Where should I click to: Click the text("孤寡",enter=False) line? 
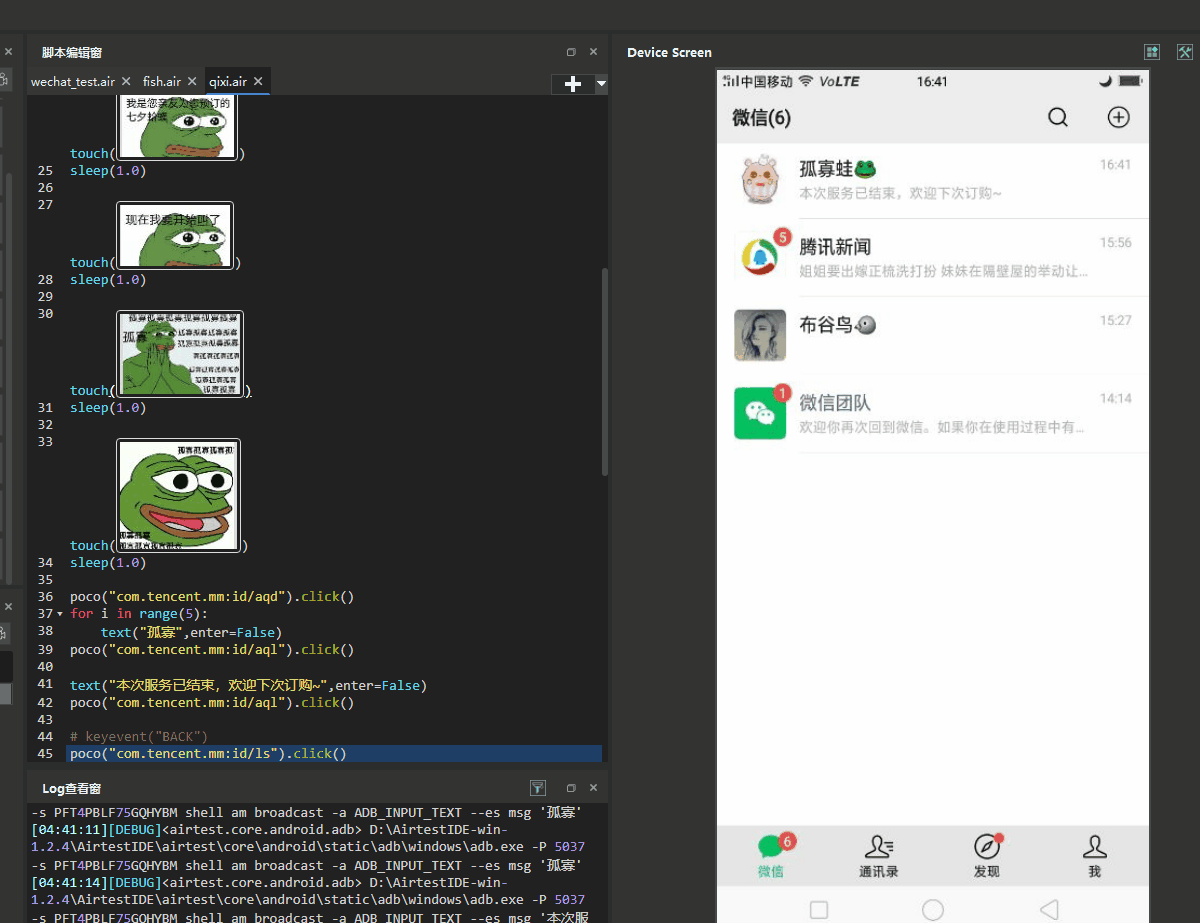(x=191, y=632)
